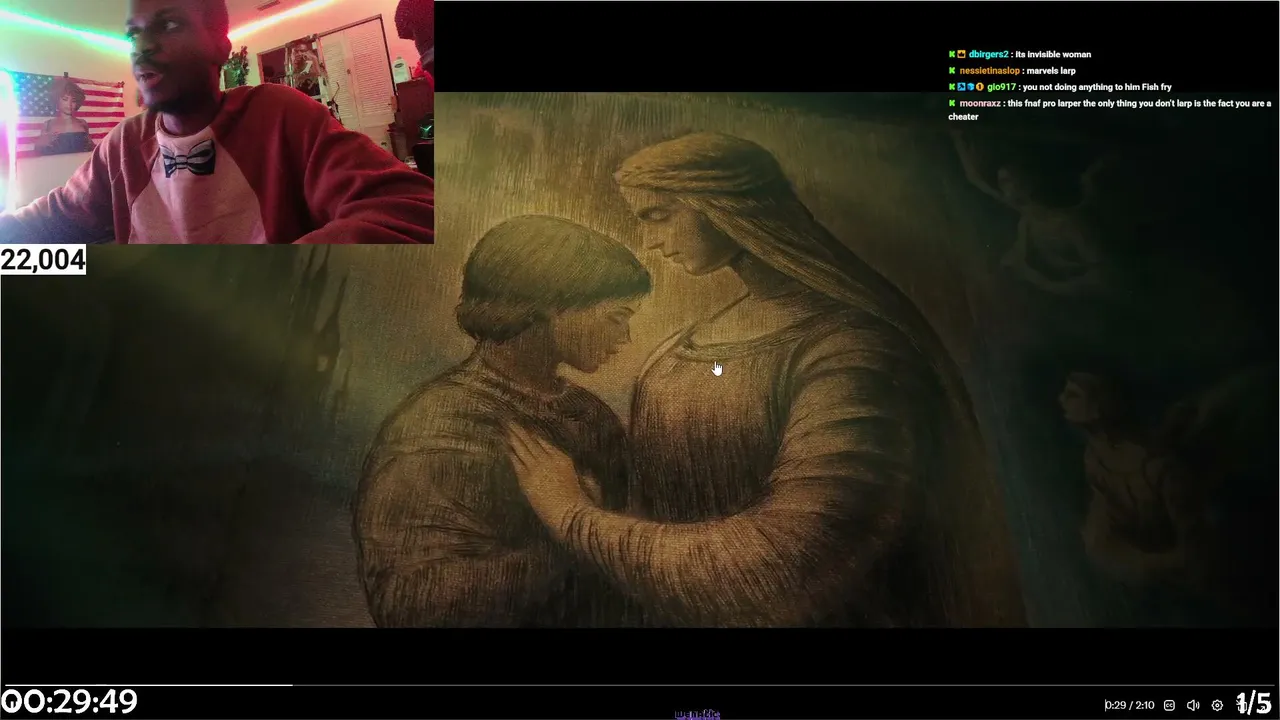Click the orange numbered badge beside gio917
The image size is (1280, 720).
point(980,87)
